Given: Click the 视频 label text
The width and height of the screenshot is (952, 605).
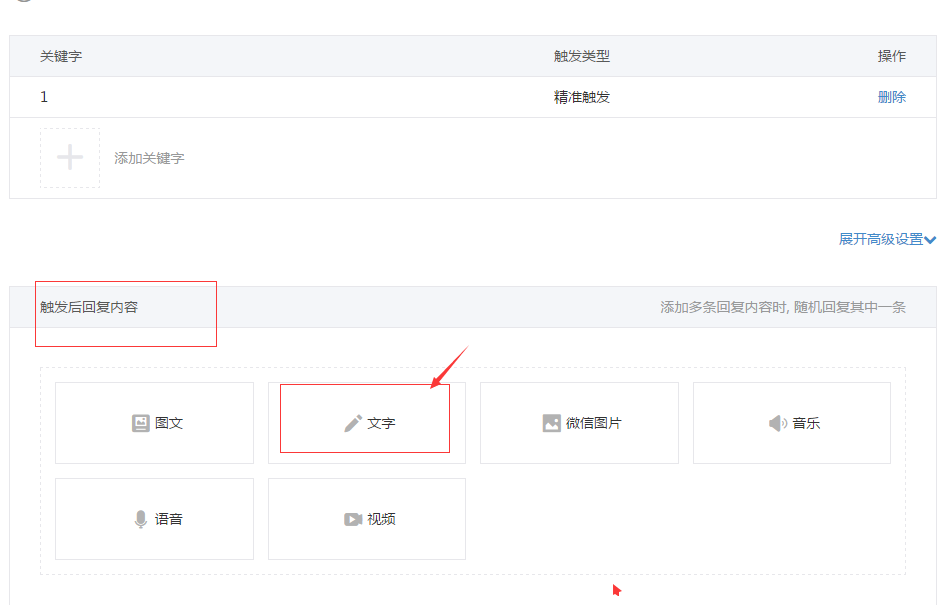Looking at the screenshot, I should (381, 519).
